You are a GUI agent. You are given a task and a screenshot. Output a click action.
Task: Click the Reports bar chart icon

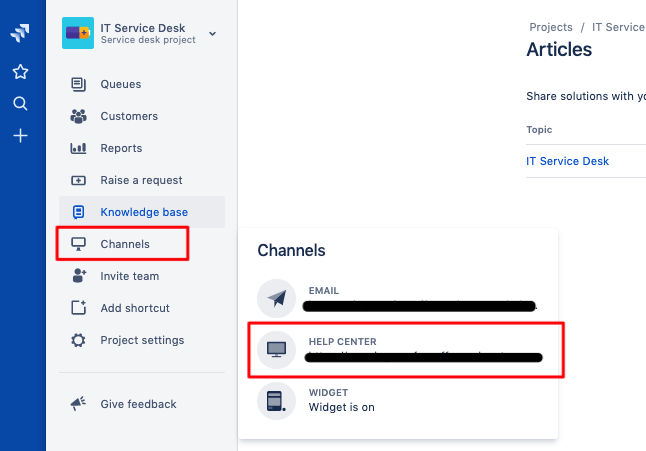(78, 148)
